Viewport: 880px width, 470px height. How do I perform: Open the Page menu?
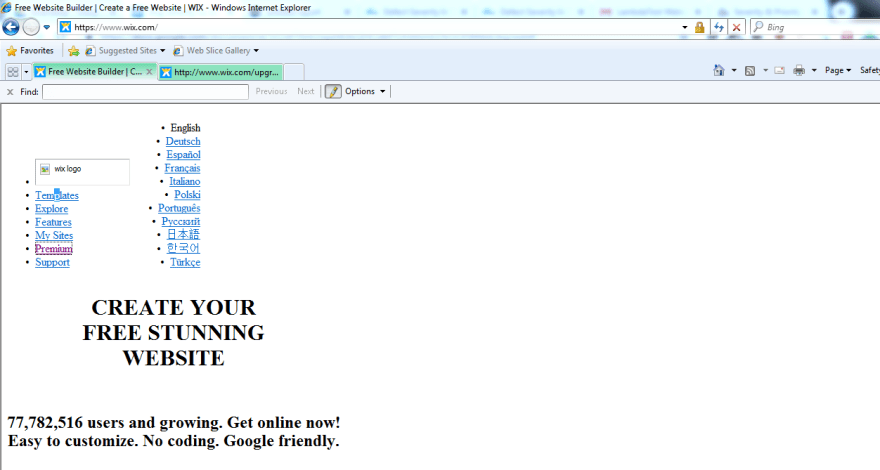coord(837,70)
